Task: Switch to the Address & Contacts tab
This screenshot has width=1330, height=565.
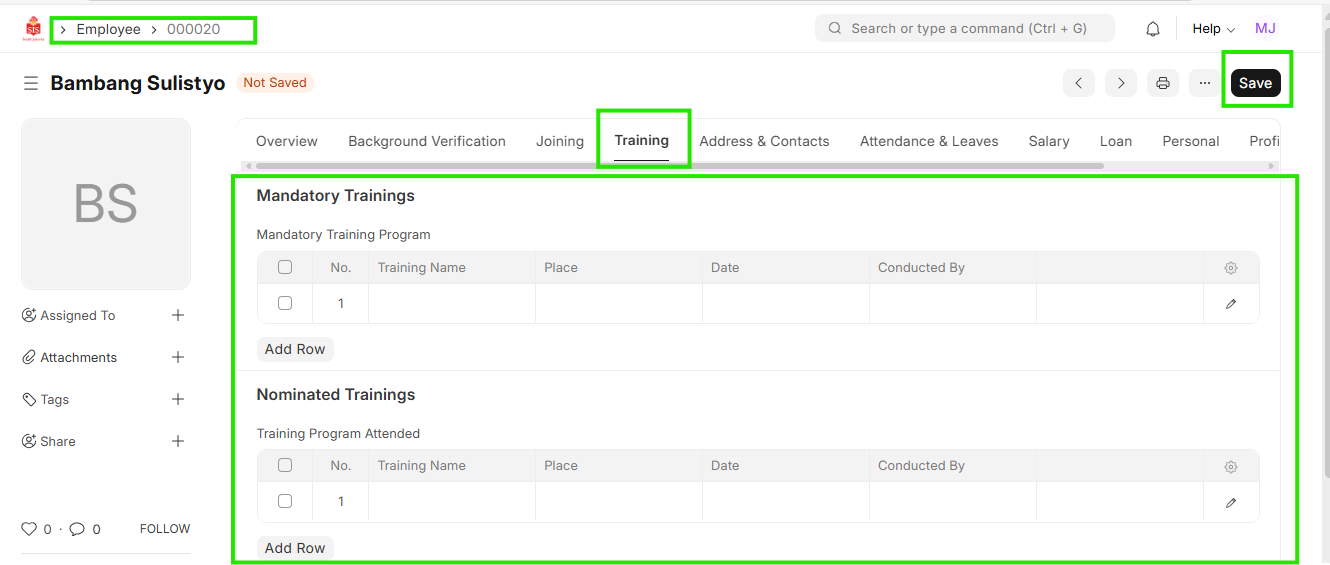Action: click(x=764, y=141)
